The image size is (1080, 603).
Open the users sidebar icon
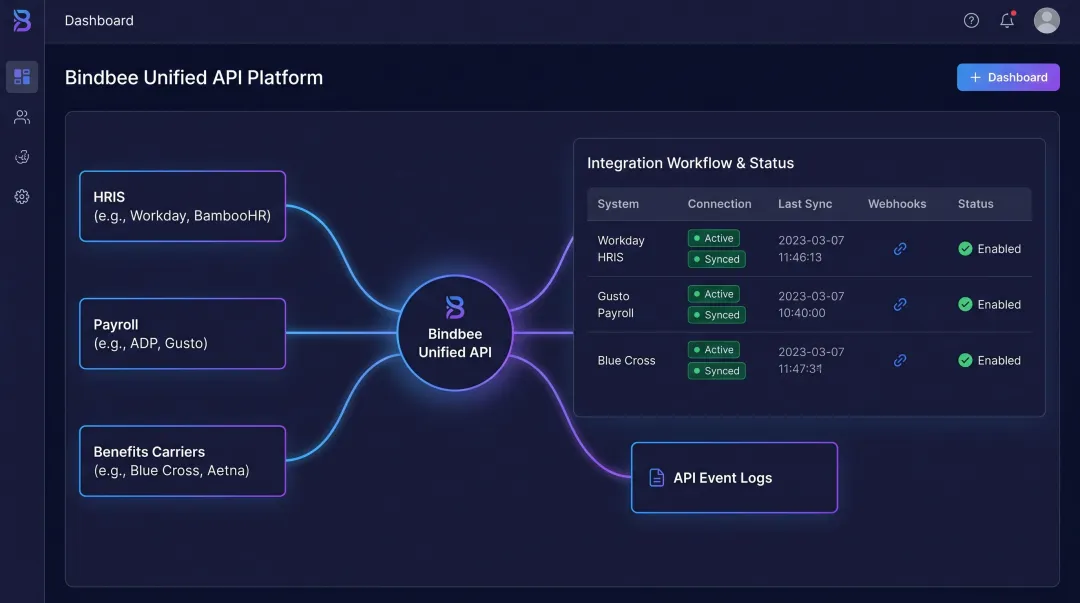(22, 117)
